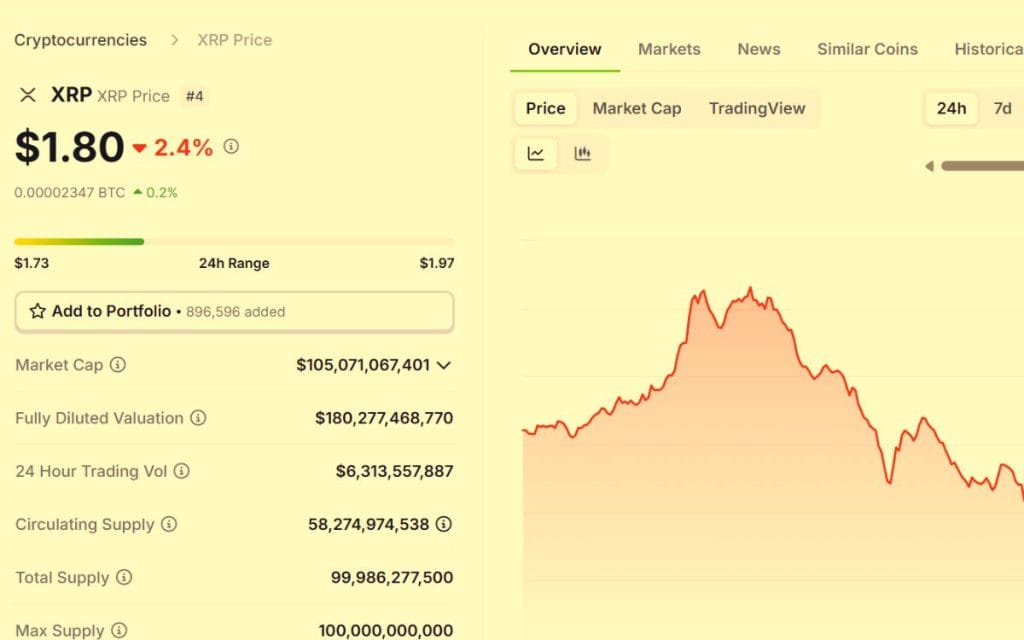Switch to candlestick chart icon
The height and width of the screenshot is (640, 1024).
(x=583, y=154)
